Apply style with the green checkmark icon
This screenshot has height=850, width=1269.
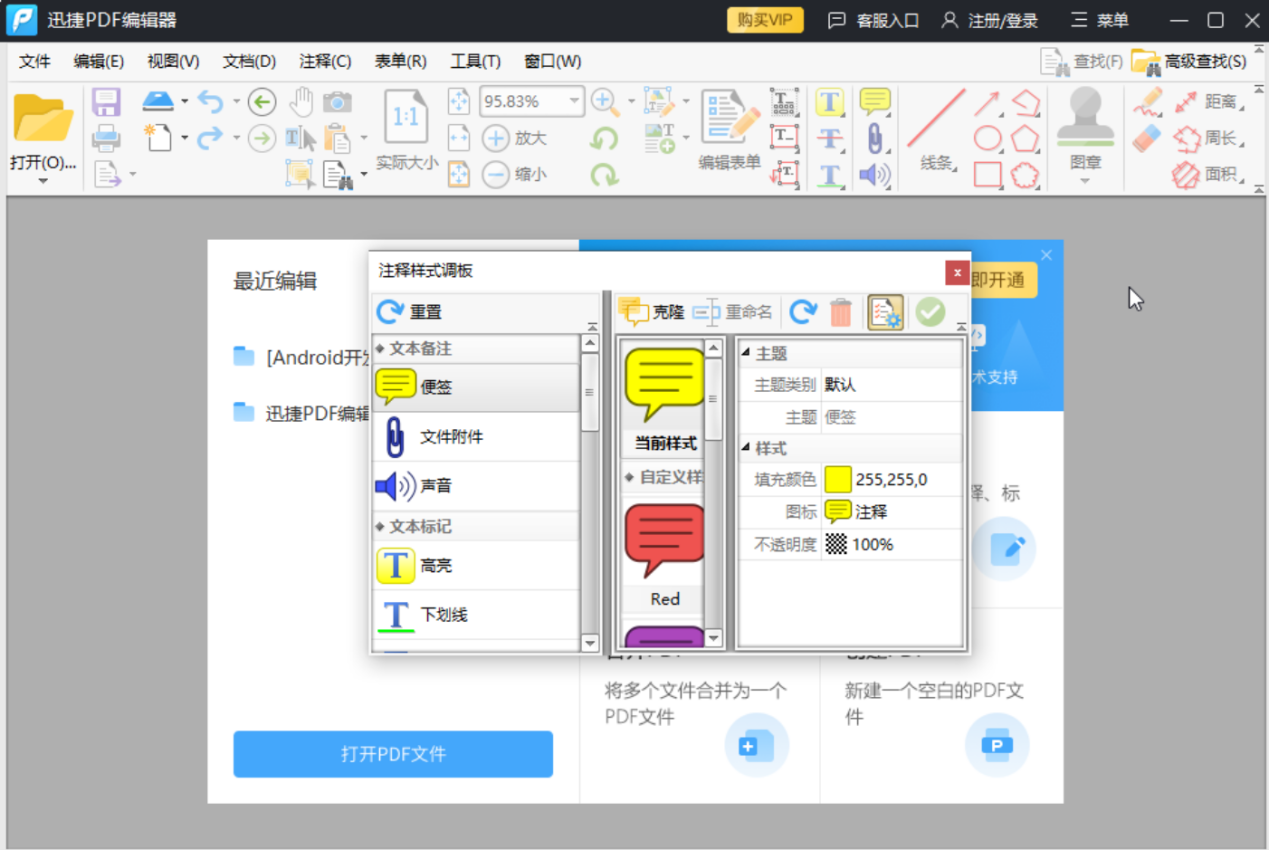pos(930,311)
